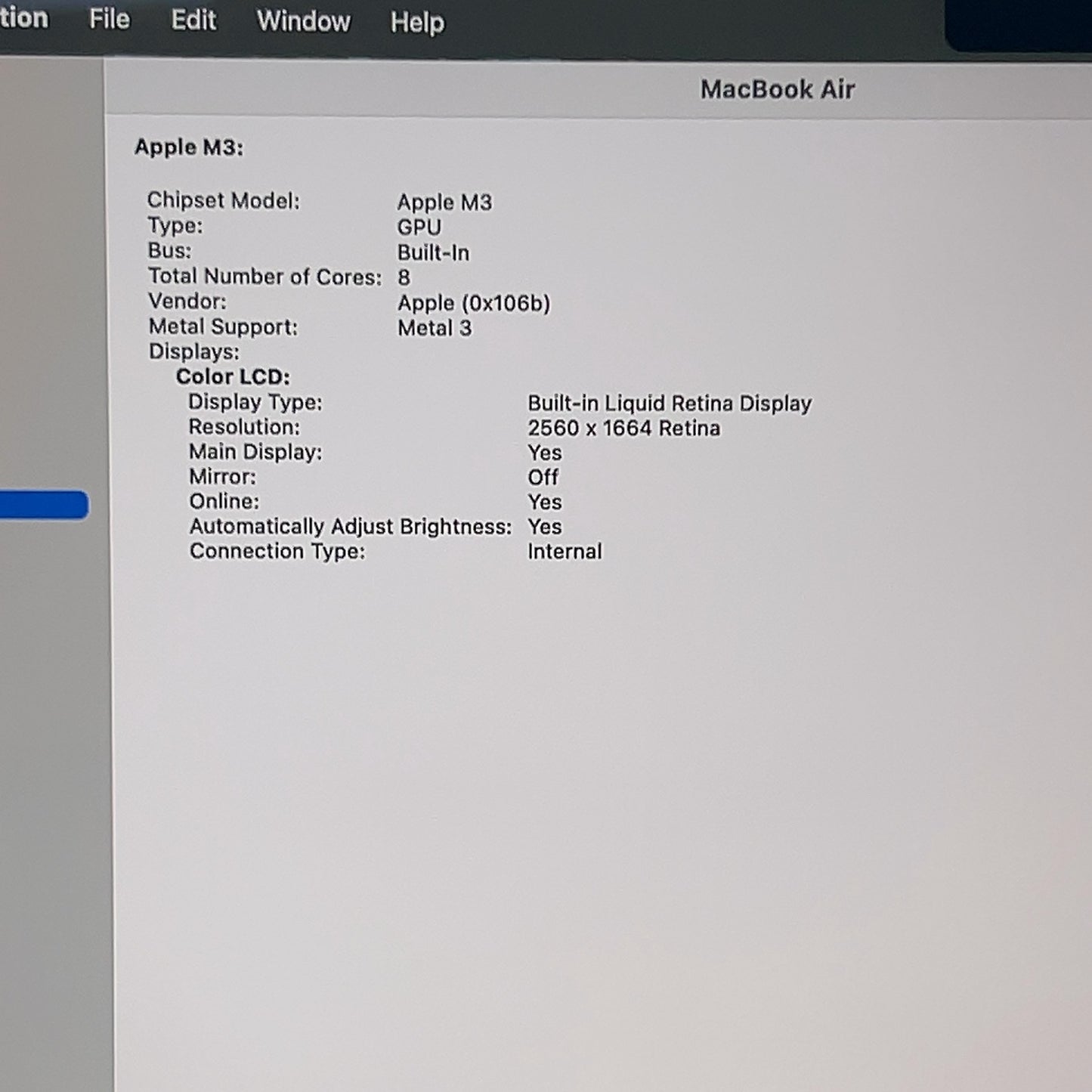This screenshot has width=1092, height=1092.
Task: Open the File menu
Action: point(110,19)
